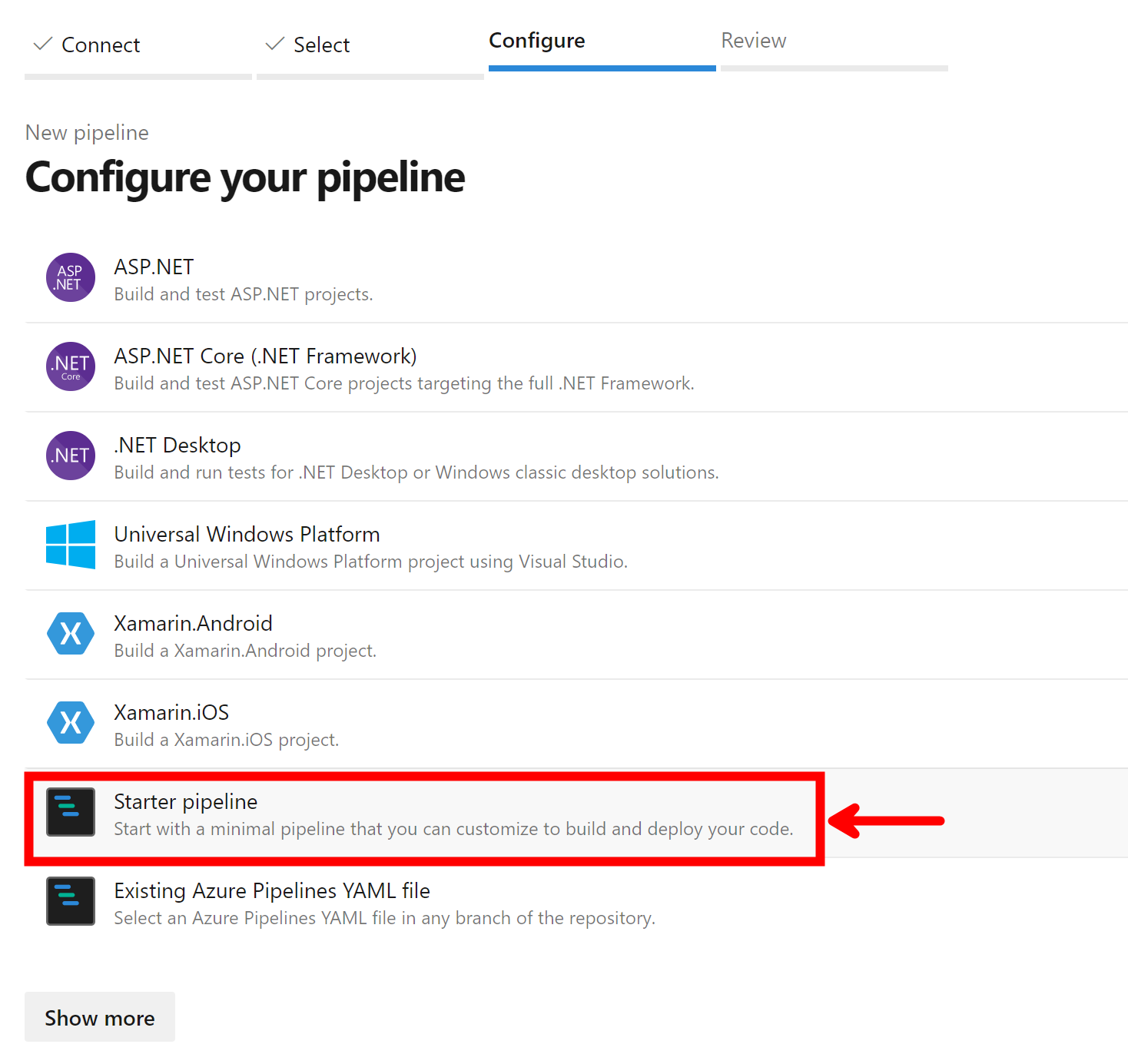Choose Universal Windows Platform template title
1128x1064 pixels.
click(247, 534)
